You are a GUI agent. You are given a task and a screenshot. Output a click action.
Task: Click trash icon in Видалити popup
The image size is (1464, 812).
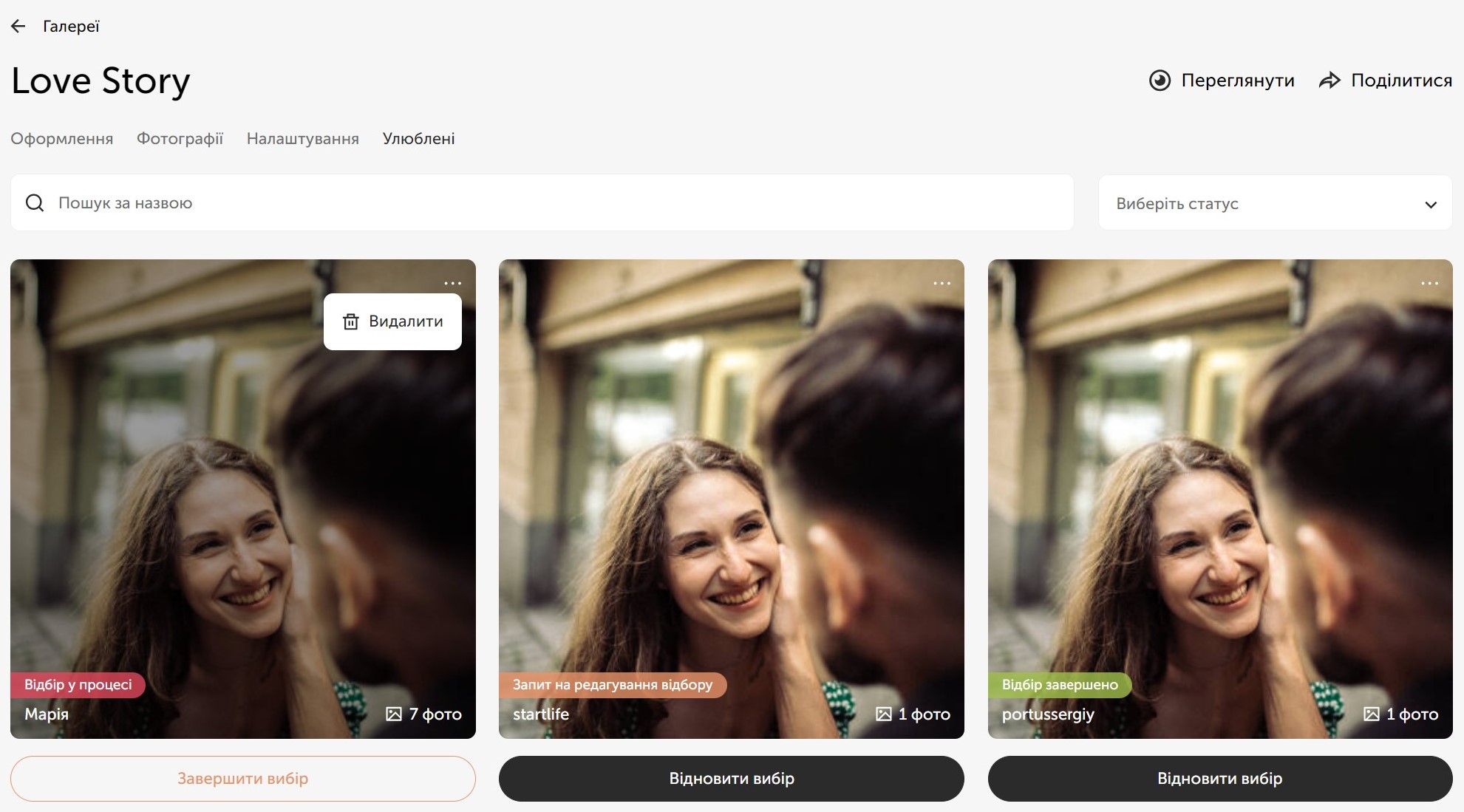tap(351, 322)
